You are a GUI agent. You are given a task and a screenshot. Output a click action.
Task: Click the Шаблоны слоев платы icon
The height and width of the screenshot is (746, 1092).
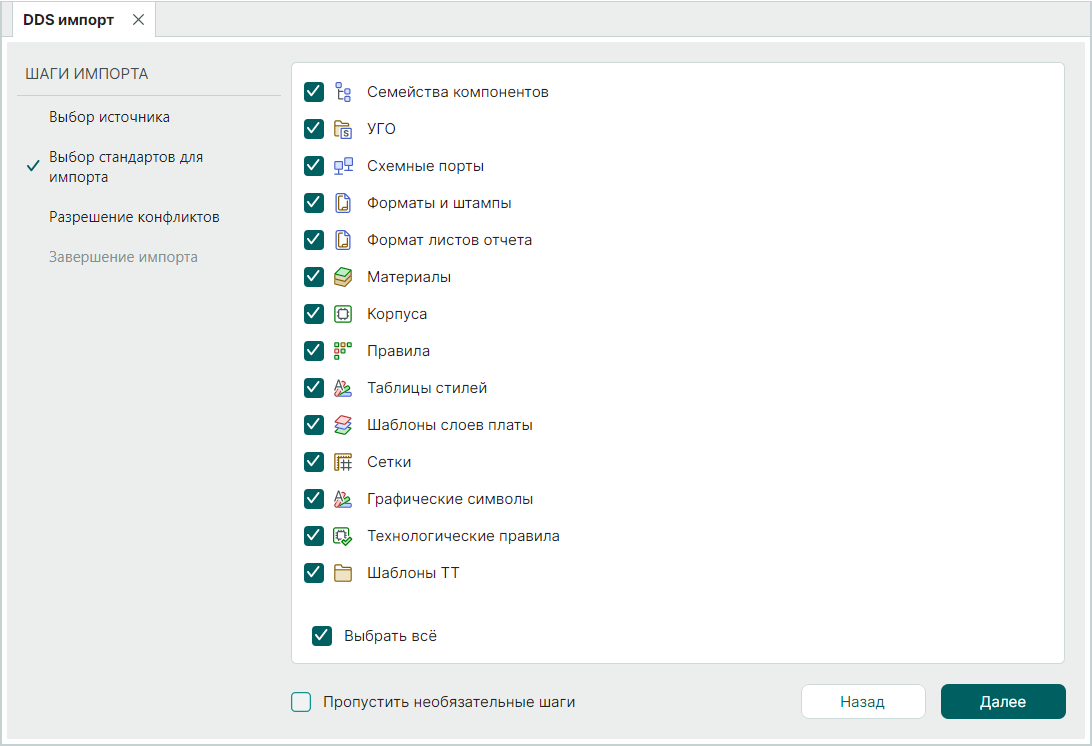343,425
